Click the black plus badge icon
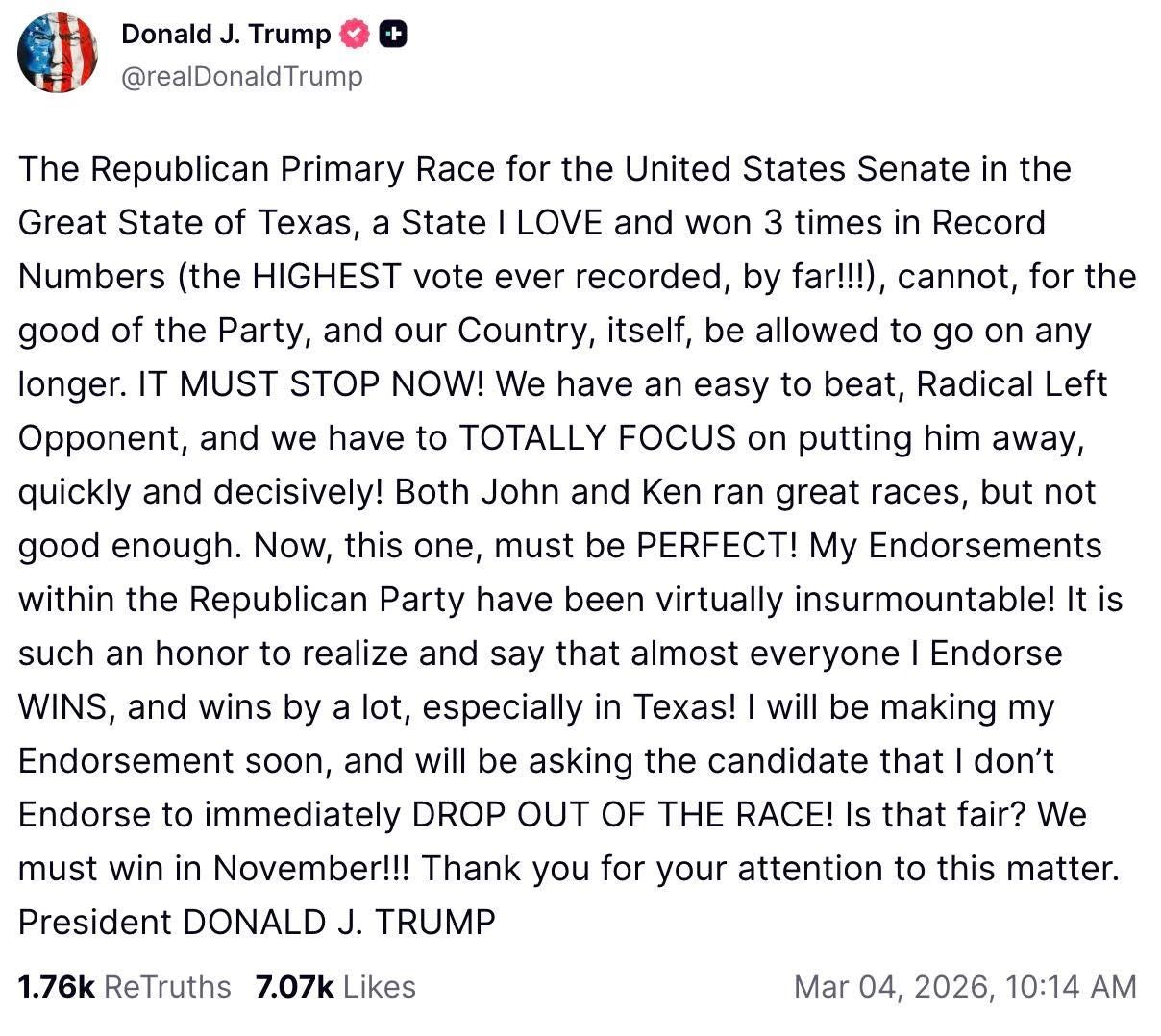The image size is (1161, 1036). (393, 35)
